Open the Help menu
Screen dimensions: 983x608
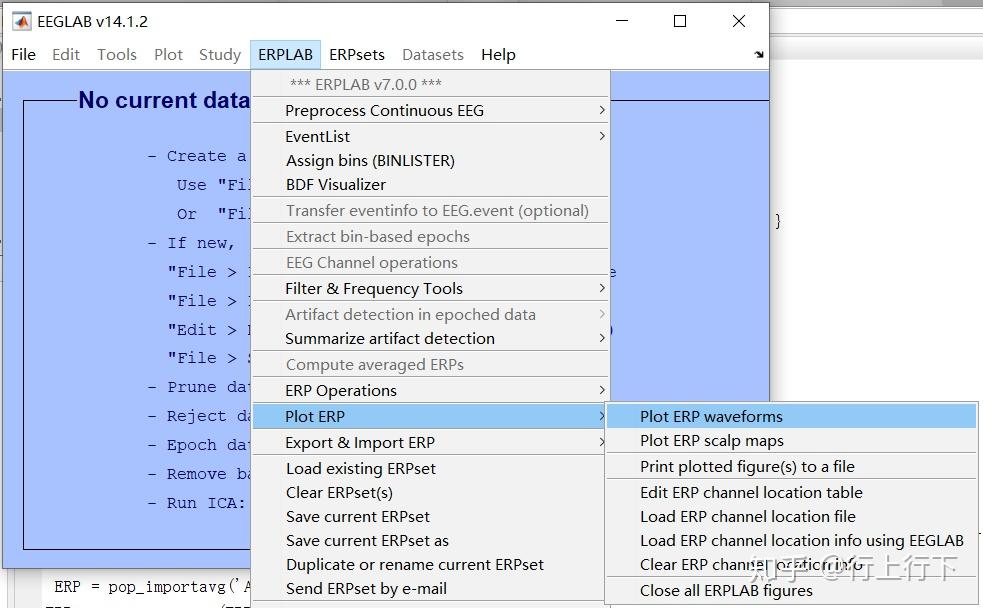coord(498,55)
